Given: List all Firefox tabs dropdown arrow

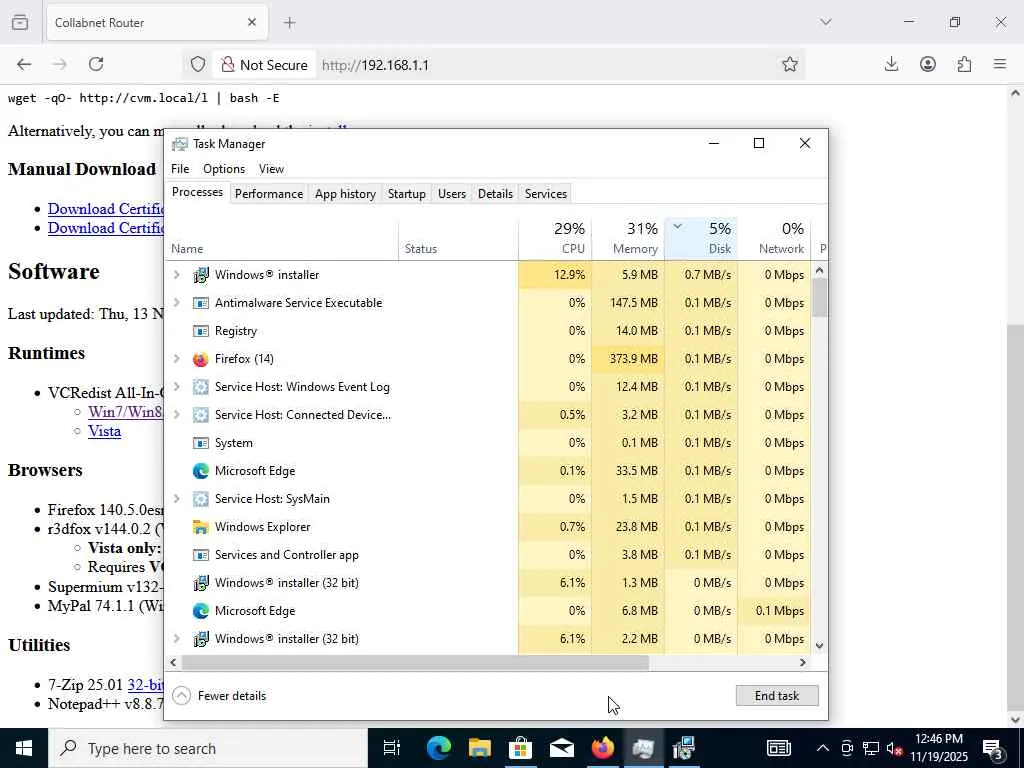Looking at the screenshot, I should 826,22.
